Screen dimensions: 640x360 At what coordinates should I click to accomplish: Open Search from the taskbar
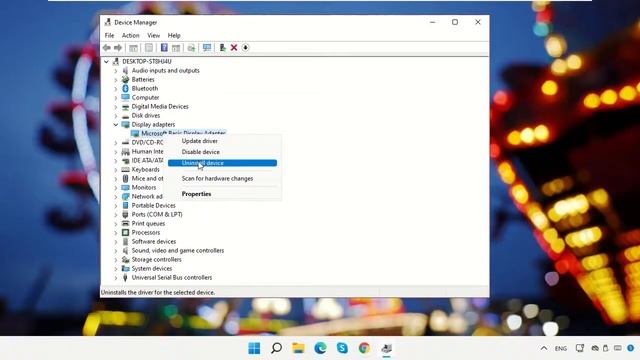[x=276, y=348]
